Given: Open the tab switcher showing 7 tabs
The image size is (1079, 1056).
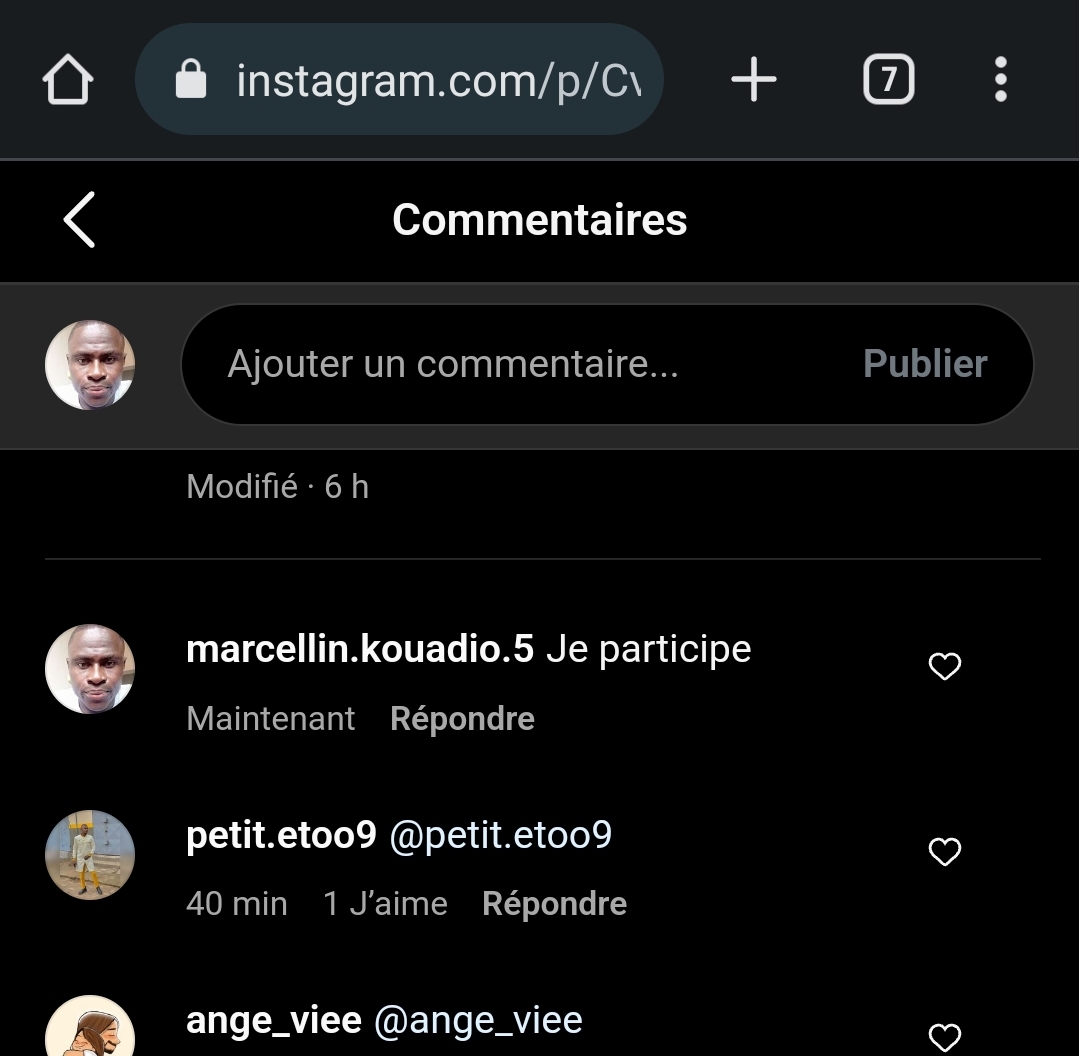Looking at the screenshot, I should [888, 80].
